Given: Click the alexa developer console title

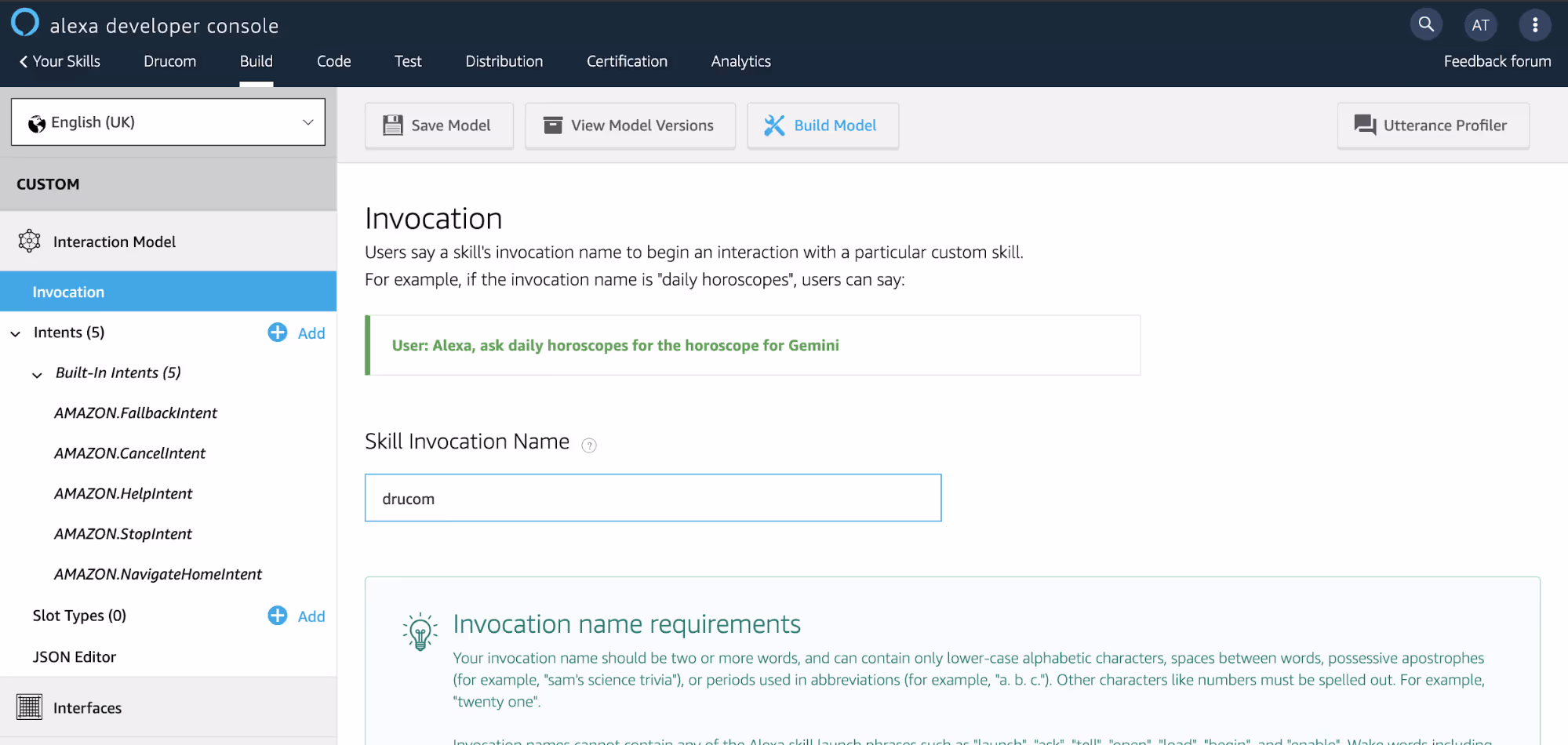Looking at the screenshot, I should click(x=165, y=26).
